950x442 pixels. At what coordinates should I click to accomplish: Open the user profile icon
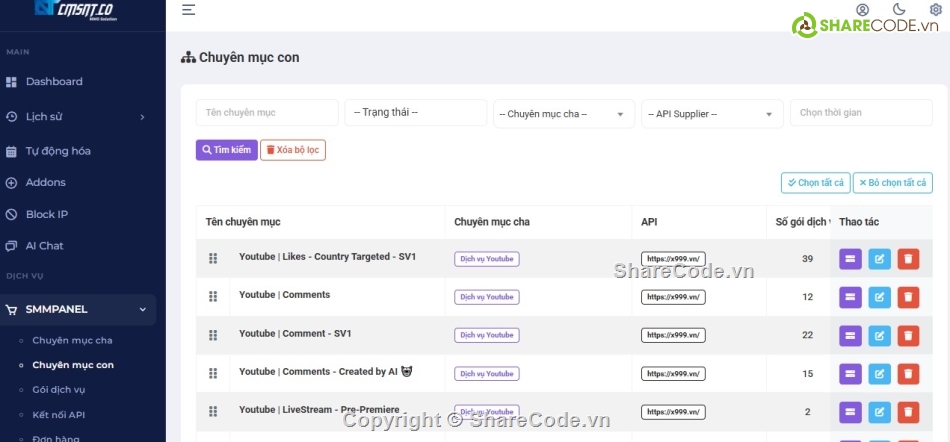click(862, 10)
